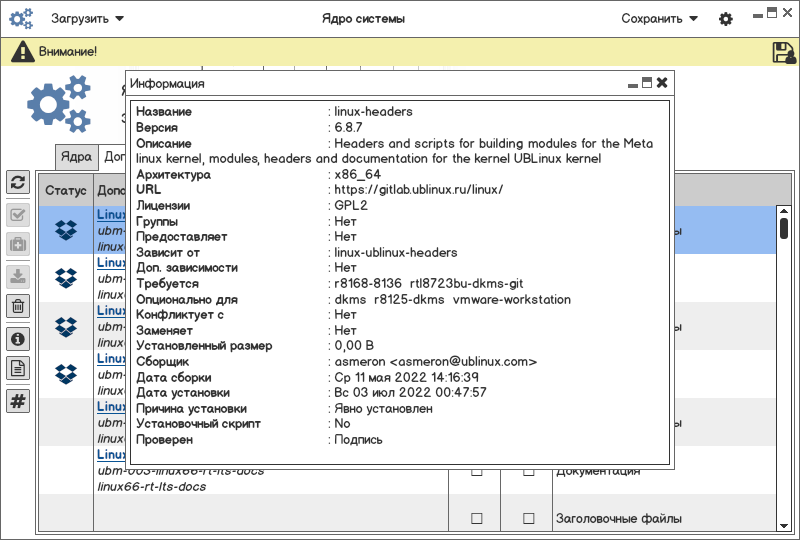Click the first-aid case toolbar icon

pyautogui.click(x=18, y=244)
